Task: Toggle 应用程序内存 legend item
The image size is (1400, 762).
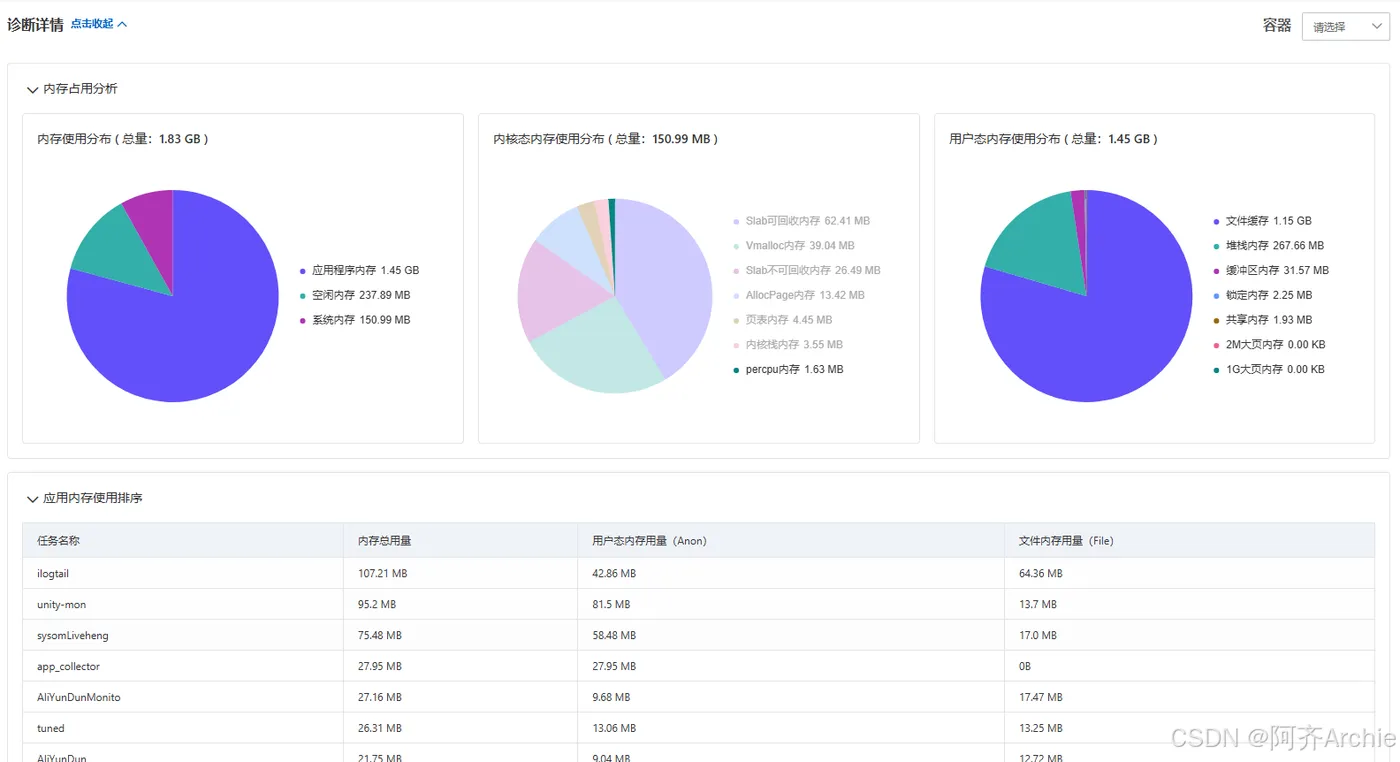Action: point(359,271)
